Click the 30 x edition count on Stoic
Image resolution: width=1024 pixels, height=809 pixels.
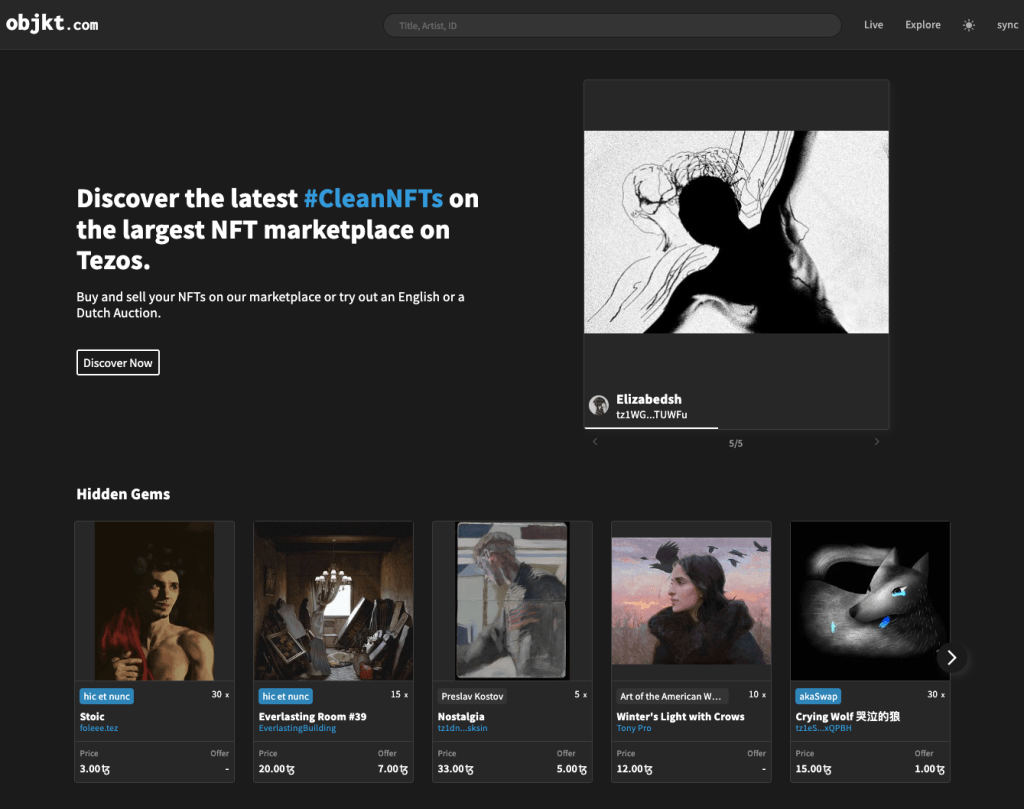(x=220, y=695)
